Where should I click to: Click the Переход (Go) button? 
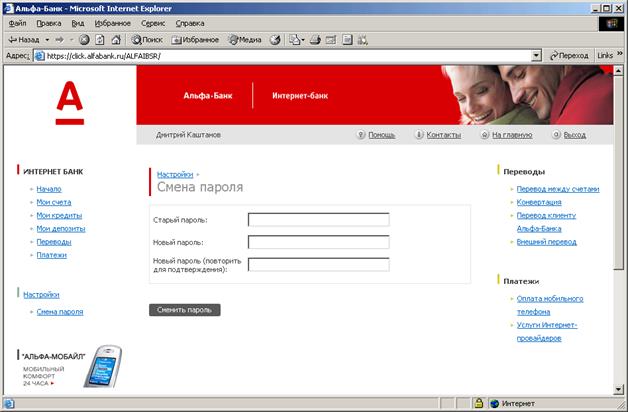(569, 56)
